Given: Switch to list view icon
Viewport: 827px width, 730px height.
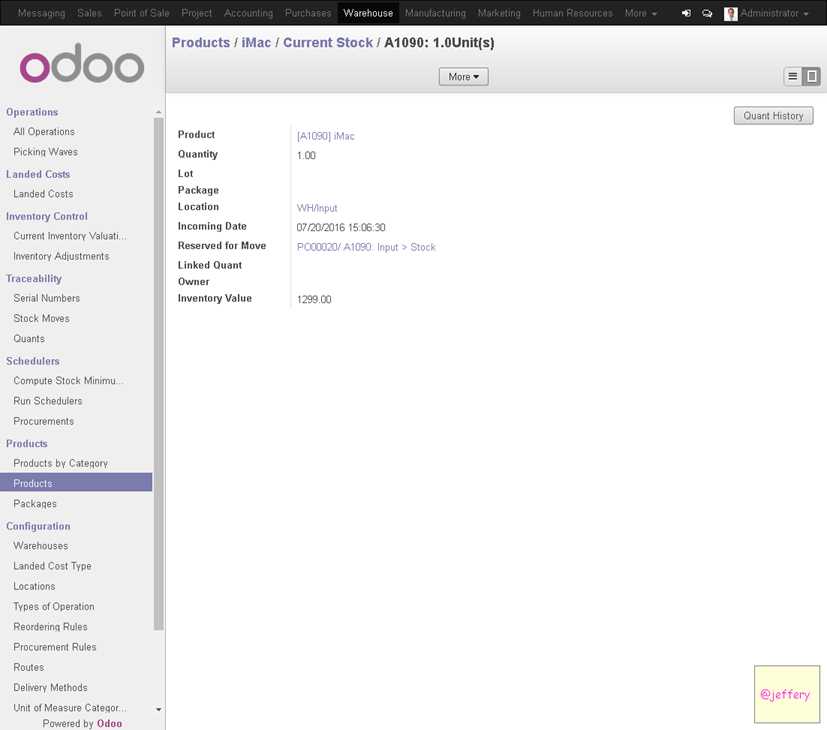Looking at the screenshot, I should [x=792, y=76].
